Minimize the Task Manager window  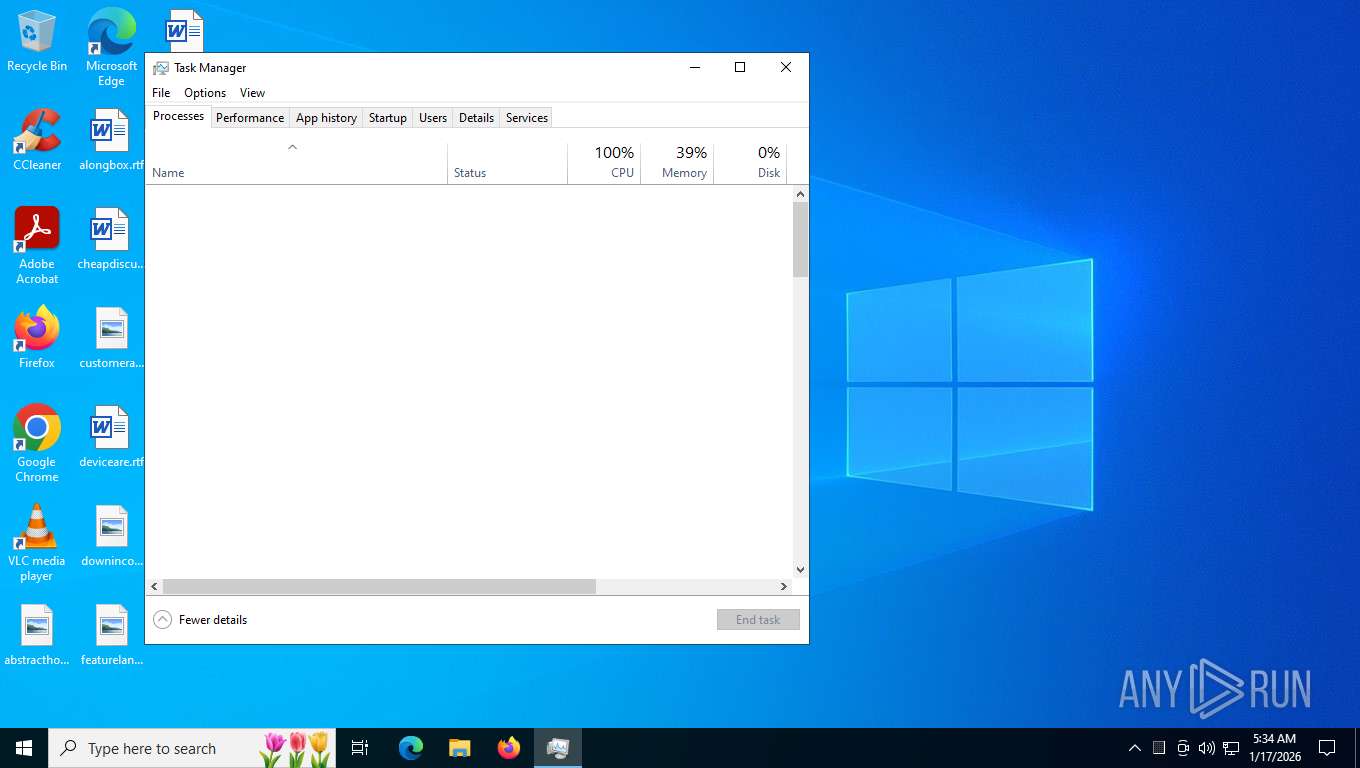pyautogui.click(x=694, y=67)
